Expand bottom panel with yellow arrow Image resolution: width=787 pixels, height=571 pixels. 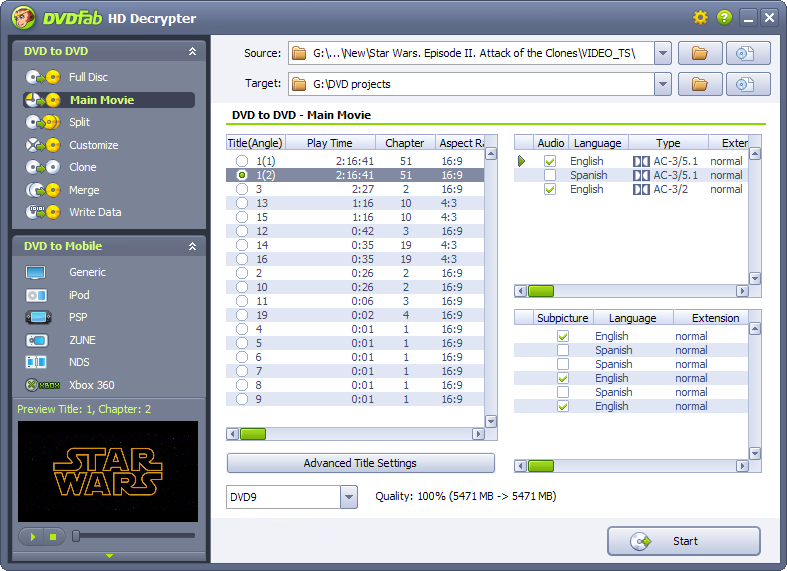click(109, 556)
